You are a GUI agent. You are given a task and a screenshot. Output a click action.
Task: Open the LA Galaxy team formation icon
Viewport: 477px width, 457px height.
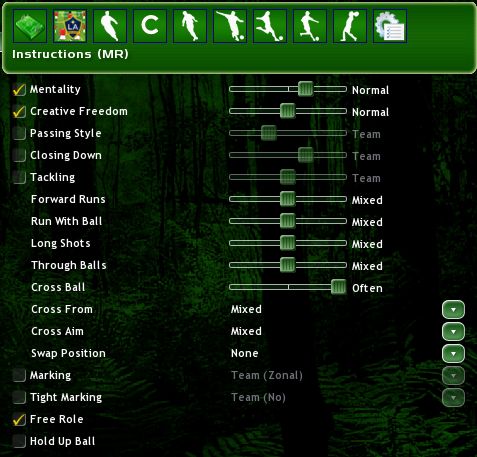tap(70, 26)
